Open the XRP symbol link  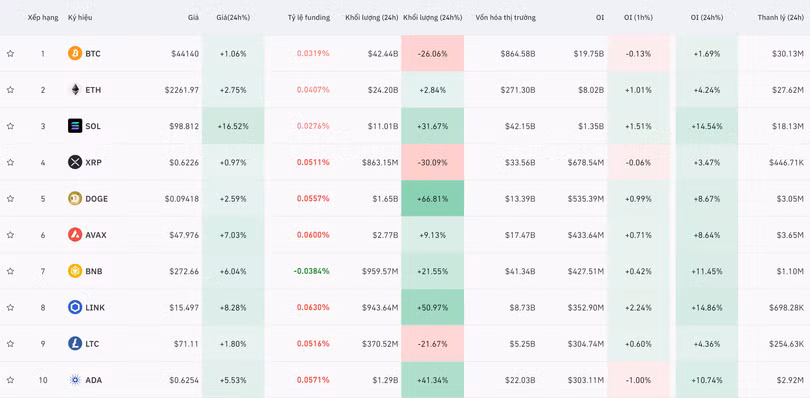[x=94, y=162]
